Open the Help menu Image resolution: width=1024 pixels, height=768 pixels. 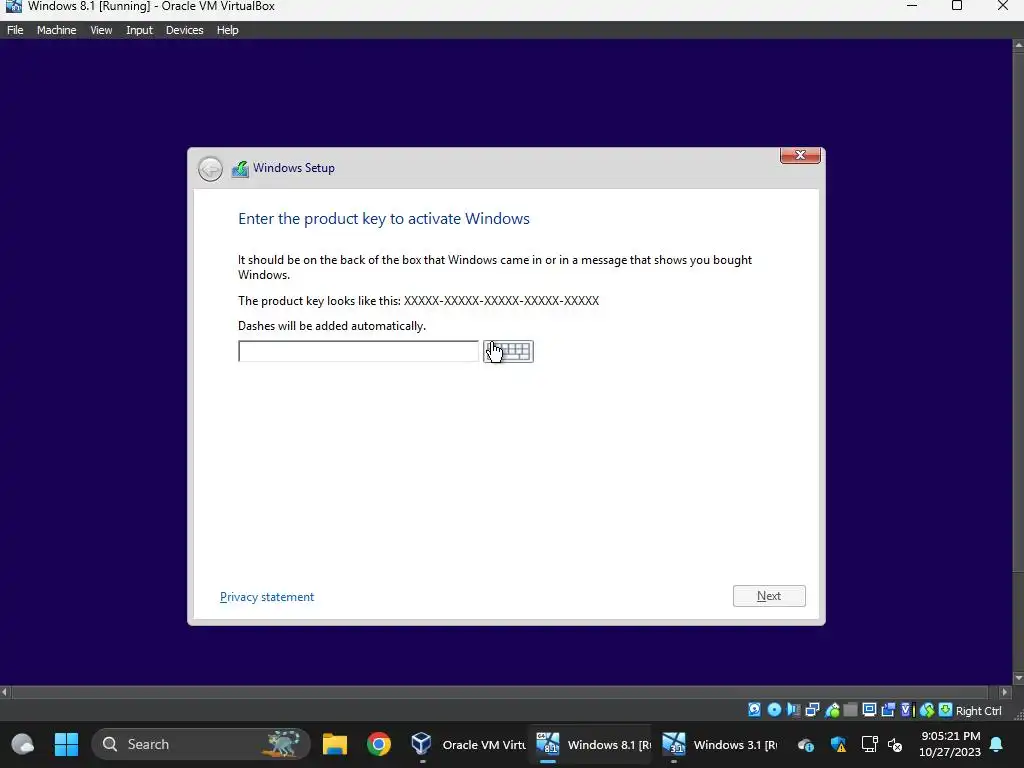click(x=227, y=30)
